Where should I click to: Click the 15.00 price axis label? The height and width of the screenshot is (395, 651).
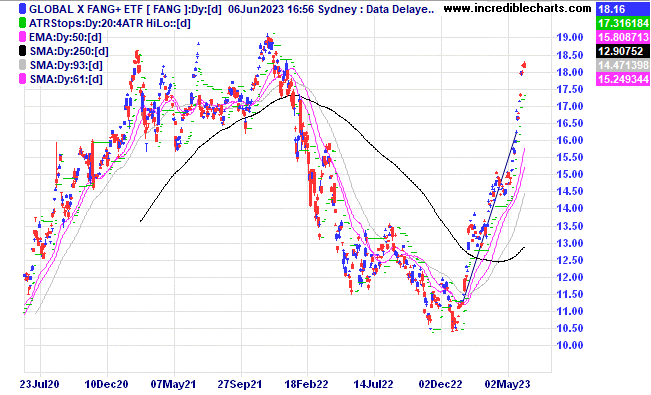(570, 174)
